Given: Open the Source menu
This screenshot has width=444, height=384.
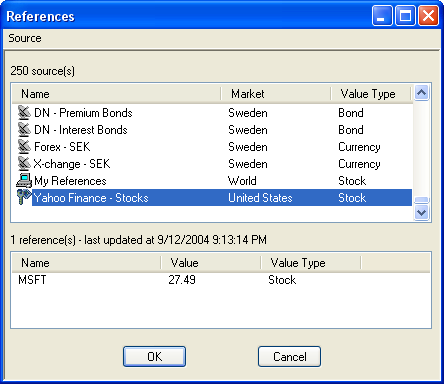Looking at the screenshot, I should [25, 38].
